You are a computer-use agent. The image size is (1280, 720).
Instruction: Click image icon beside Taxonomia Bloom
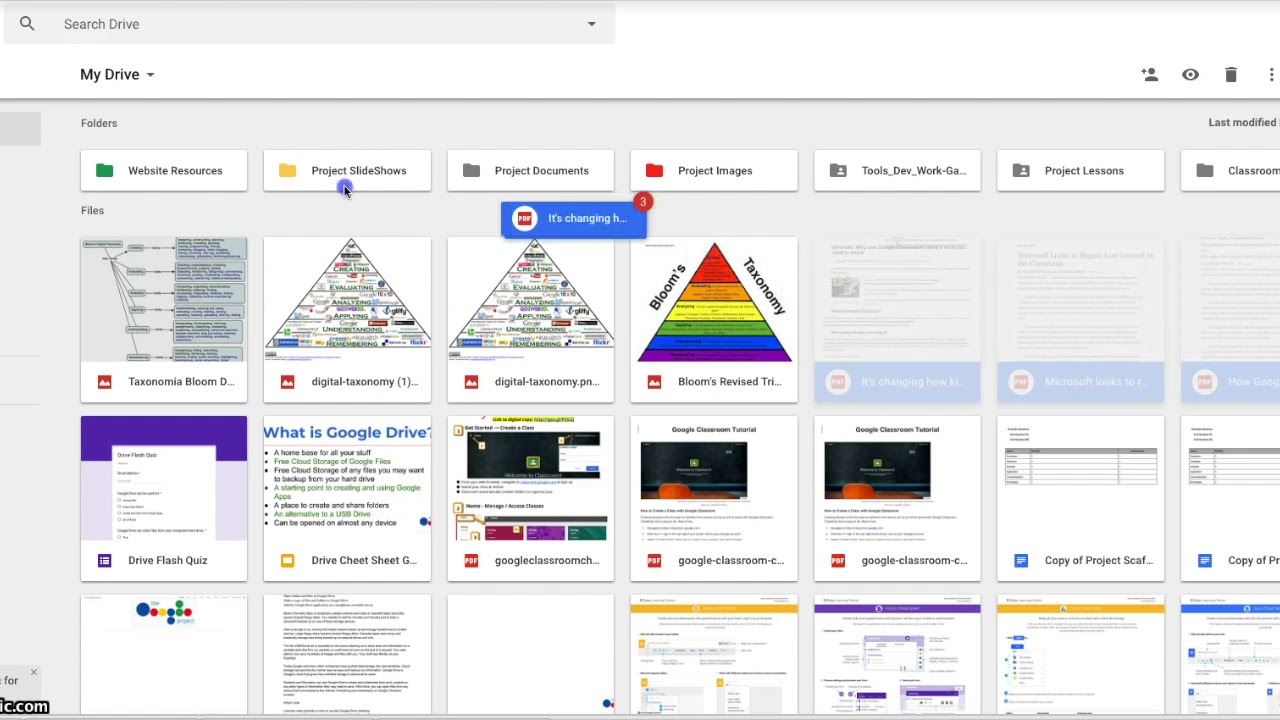click(104, 382)
